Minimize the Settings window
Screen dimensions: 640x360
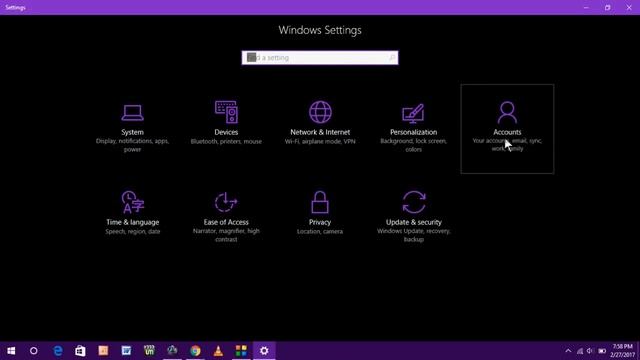click(x=587, y=7)
